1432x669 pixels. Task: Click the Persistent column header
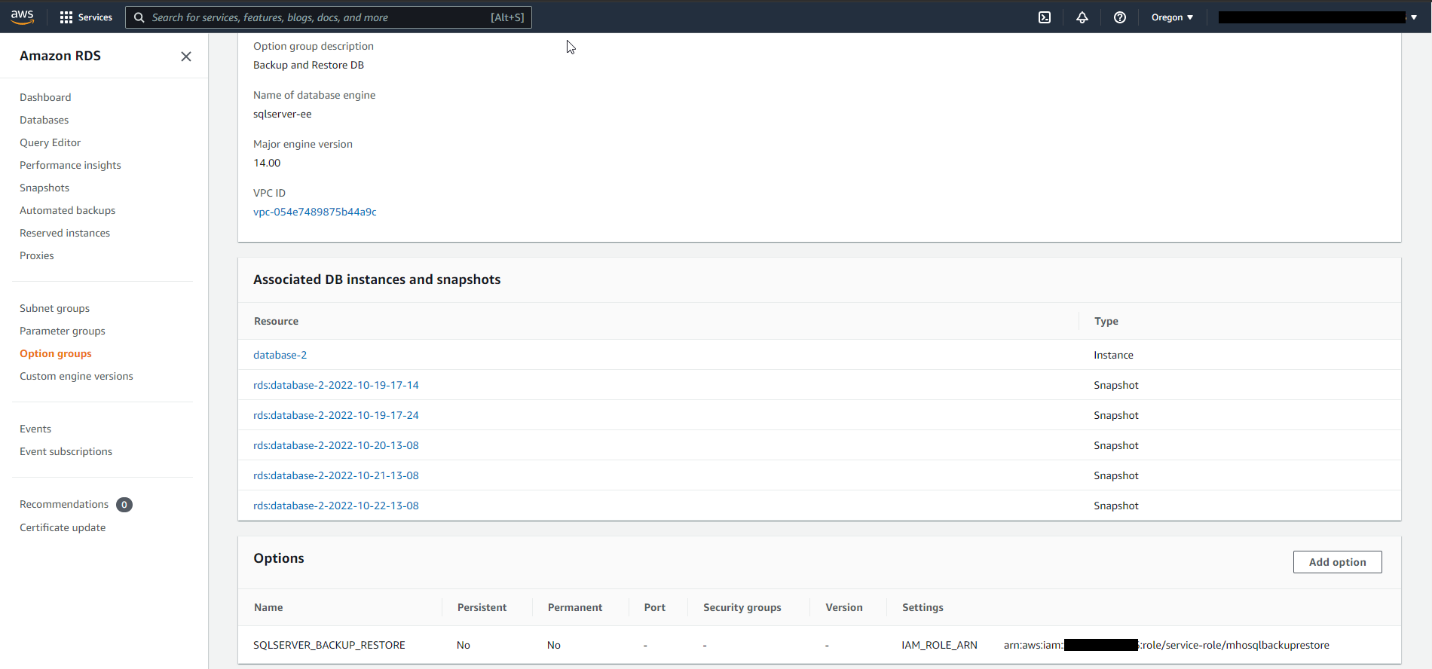[482, 607]
